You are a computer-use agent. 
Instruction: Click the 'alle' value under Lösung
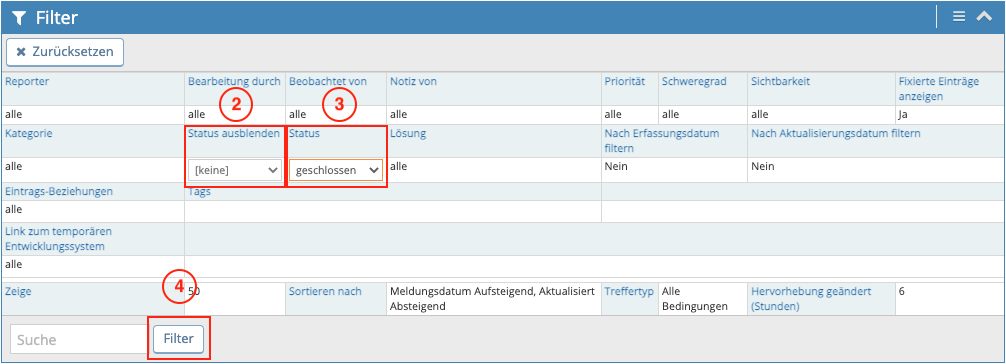398,166
